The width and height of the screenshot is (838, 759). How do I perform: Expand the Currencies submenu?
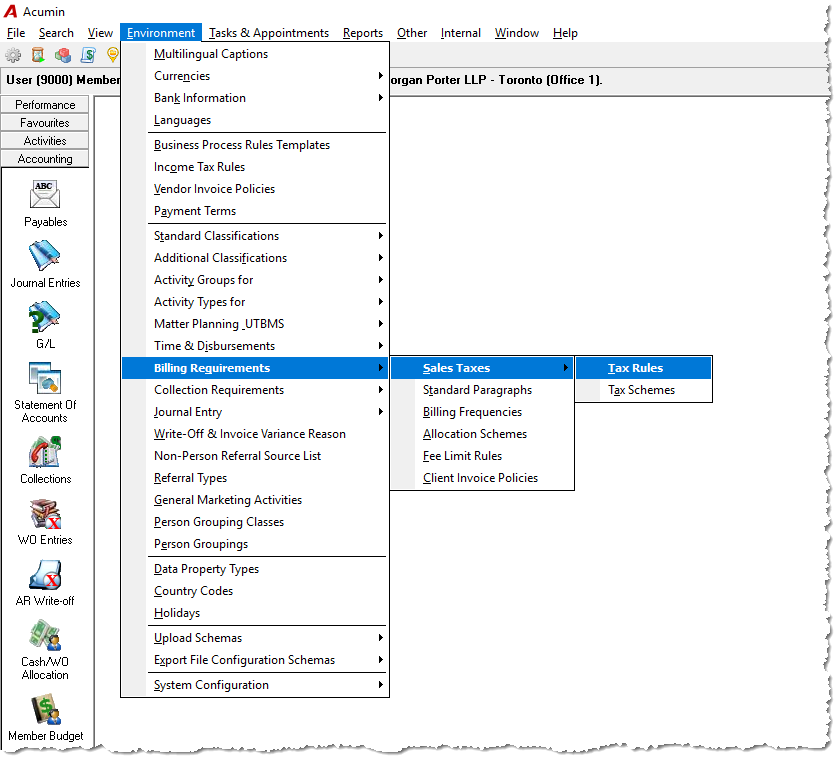tap(254, 76)
